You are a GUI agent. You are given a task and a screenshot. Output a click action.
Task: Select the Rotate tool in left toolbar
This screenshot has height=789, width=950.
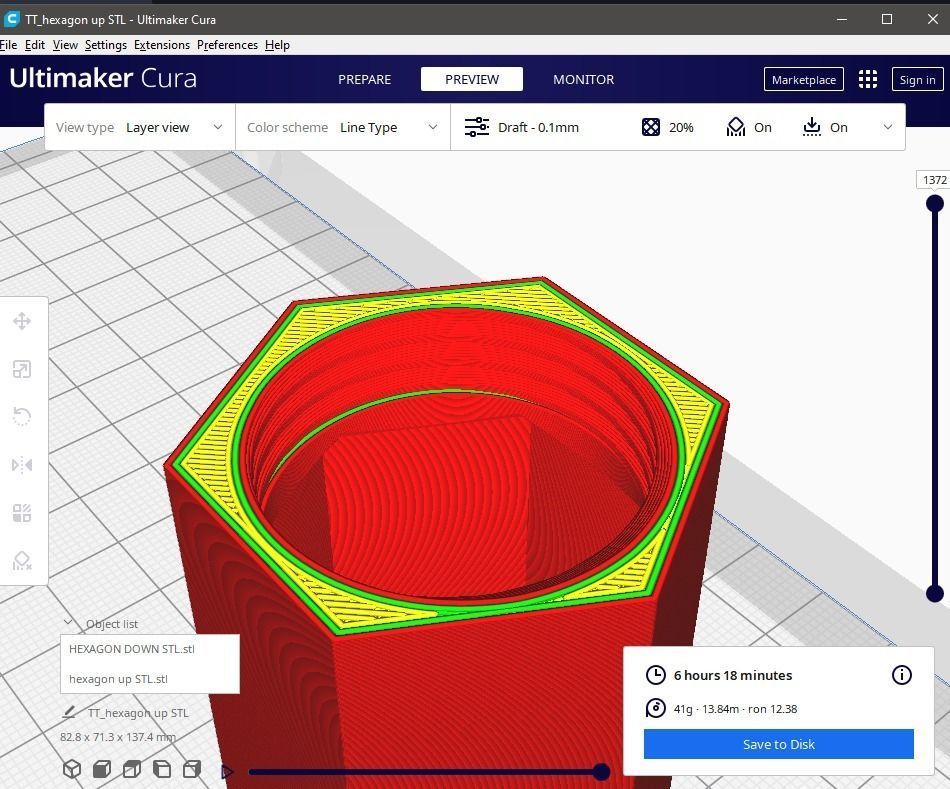(22, 417)
